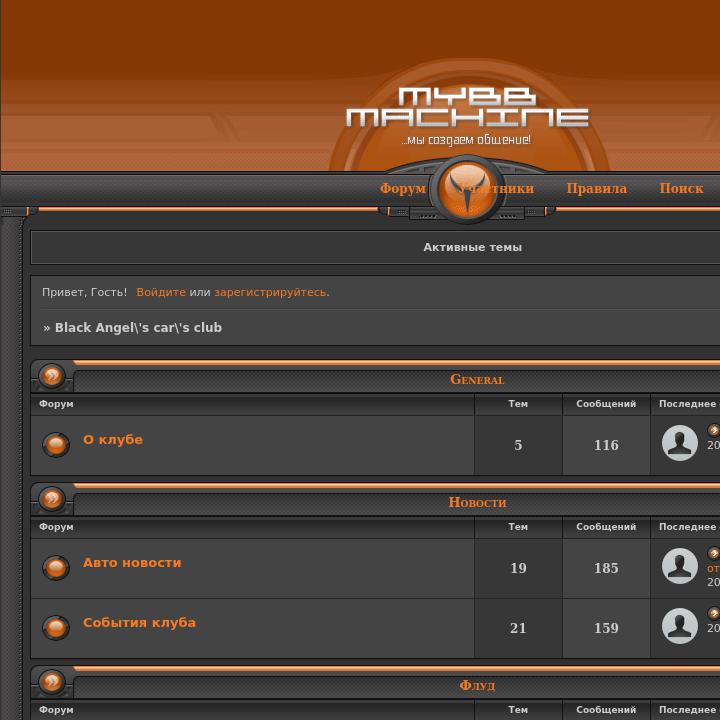Click message count 116 for О клубе

pos(606,445)
